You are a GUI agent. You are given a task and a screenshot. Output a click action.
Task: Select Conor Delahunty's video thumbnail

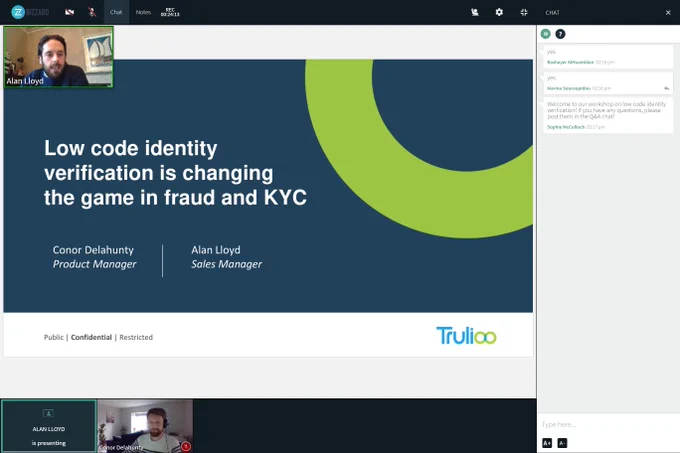(x=145, y=426)
